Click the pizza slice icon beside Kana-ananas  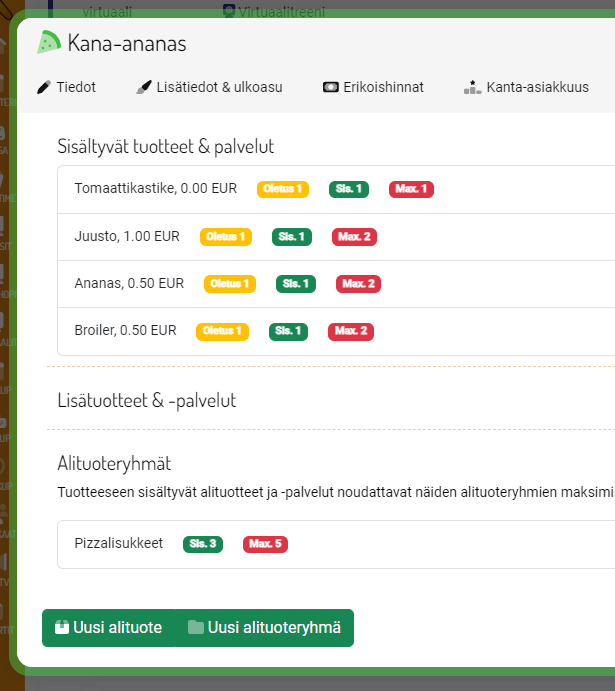point(49,42)
